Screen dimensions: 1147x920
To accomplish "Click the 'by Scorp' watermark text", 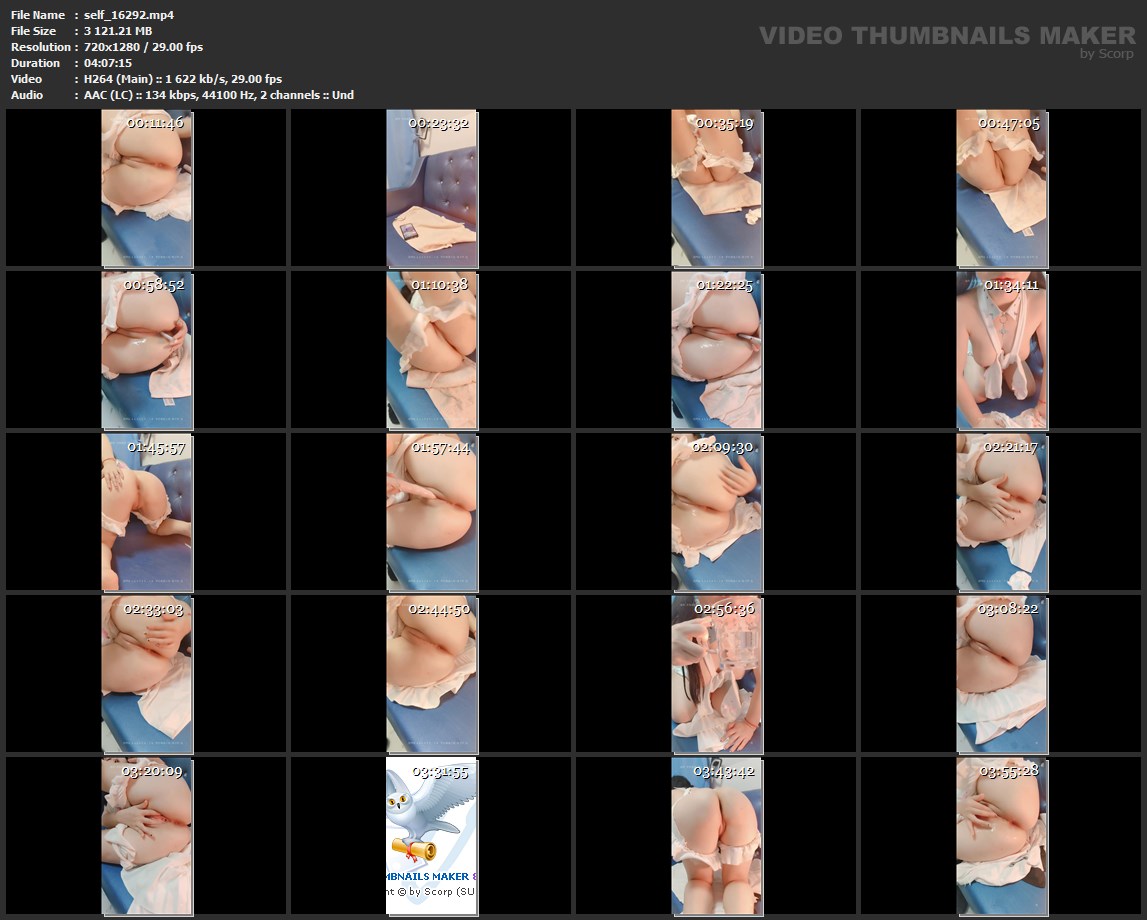I will click(x=1106, y=54).
